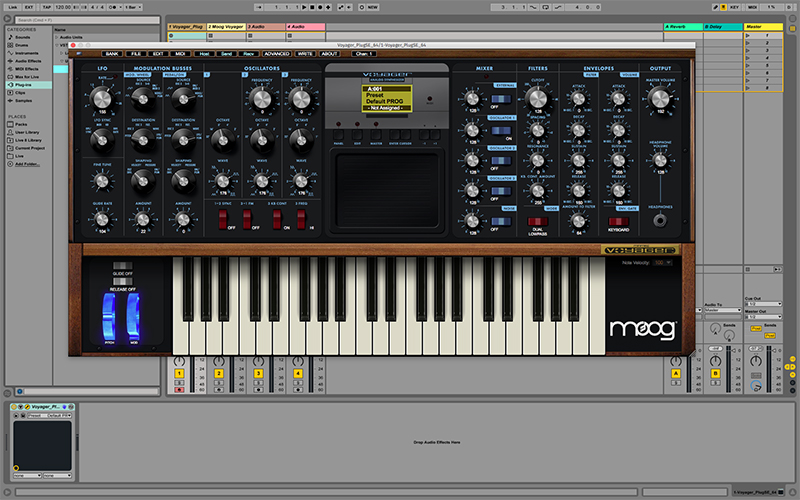Click the Follow arrow icon in transport
800x500 pixels.
259,7
